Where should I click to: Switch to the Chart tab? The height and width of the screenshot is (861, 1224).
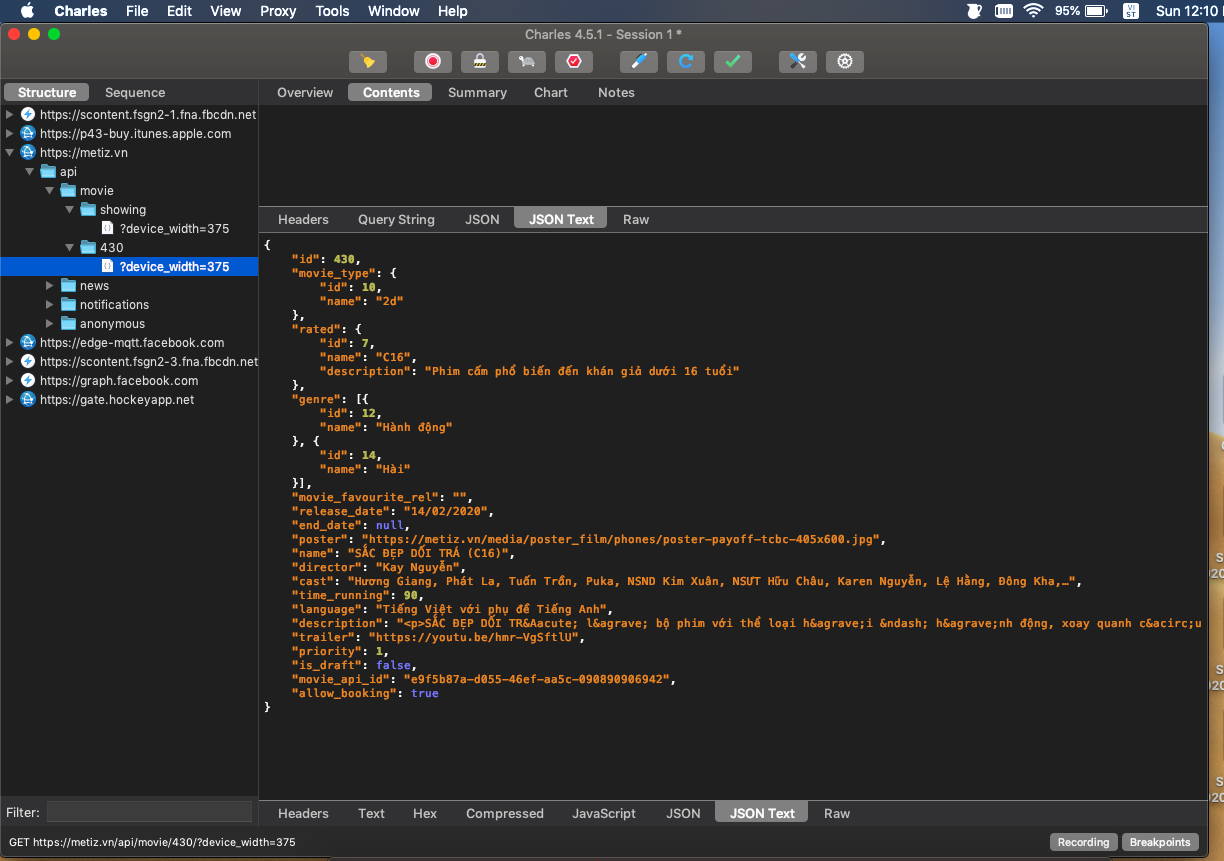(x=551, y=92)
